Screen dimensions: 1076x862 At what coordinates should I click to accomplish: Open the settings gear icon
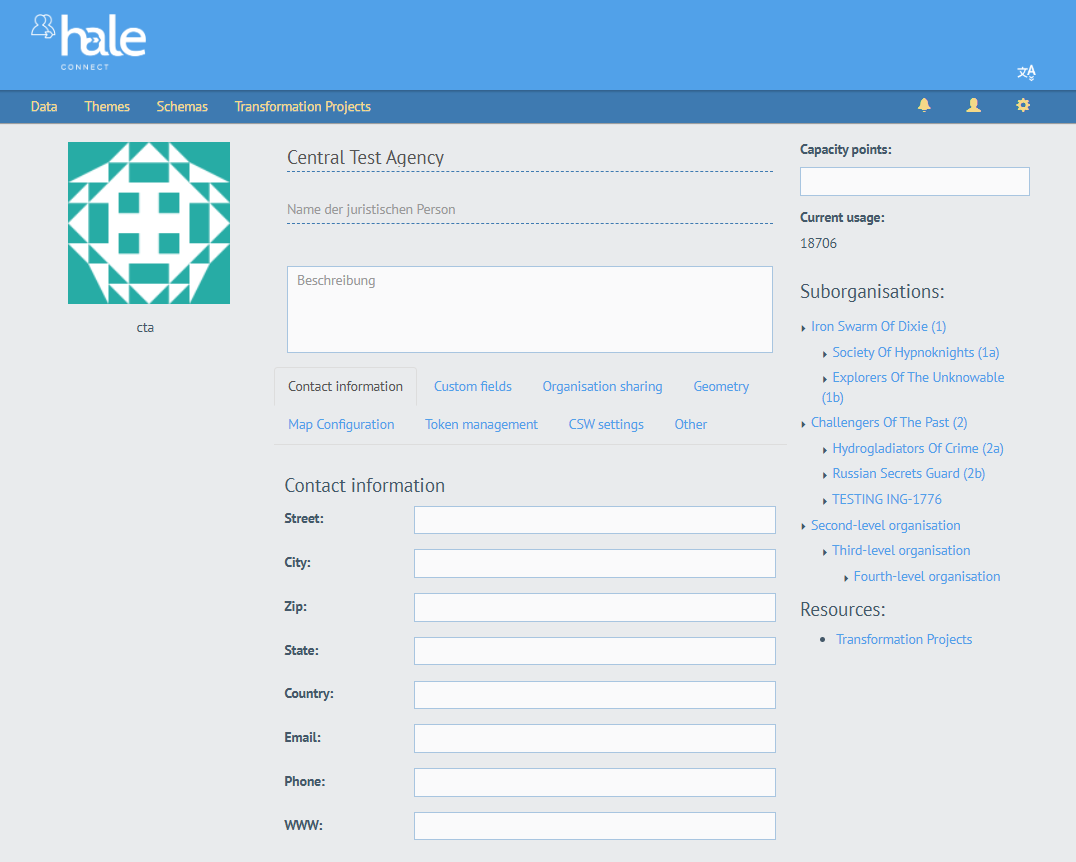1022,106
